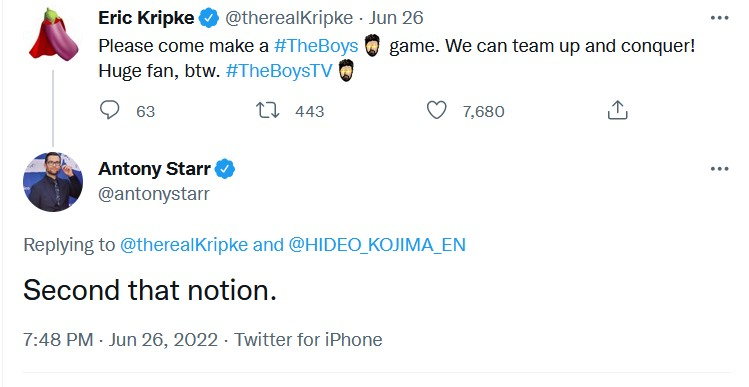Image resolution: width=749 pixels, height=387 pixels.
Task: Open more options on Eric Kripke's tweet
Action: pos(719,18)
